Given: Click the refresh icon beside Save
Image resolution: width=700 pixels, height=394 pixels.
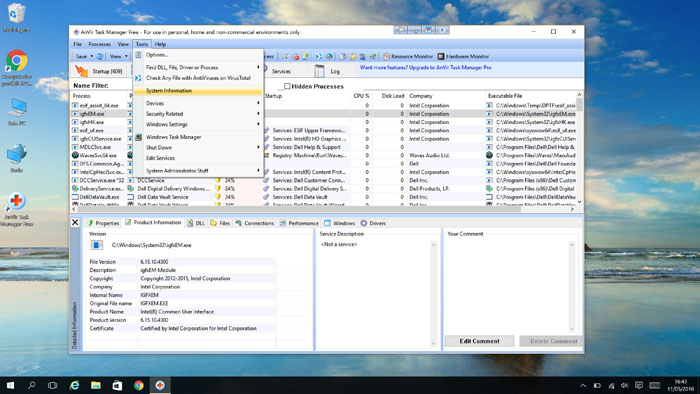Looking at the screenshot, I should click(100, 57).
